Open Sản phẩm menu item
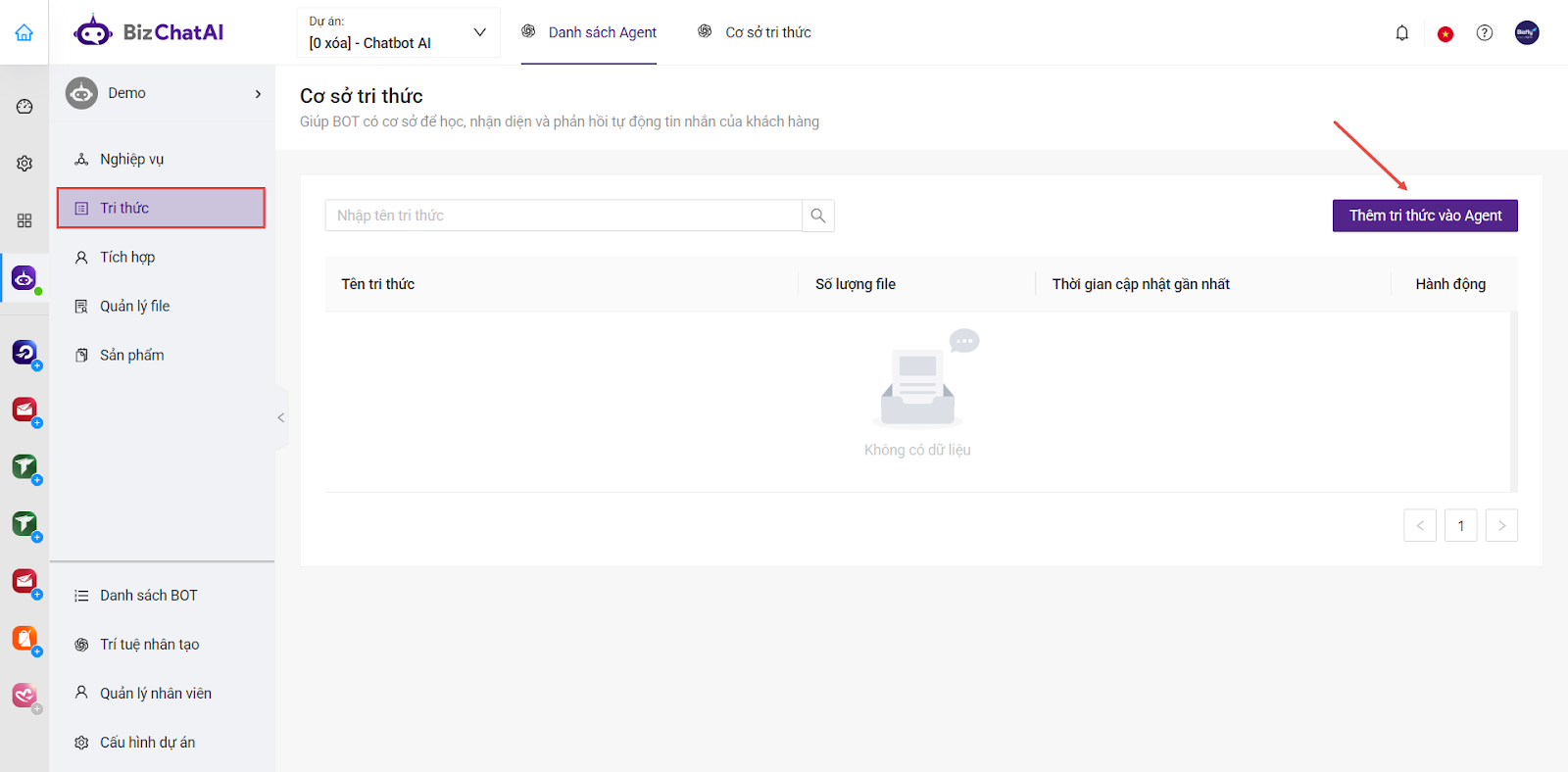Viewport: 1568px width, 772px height. point(161,355)
